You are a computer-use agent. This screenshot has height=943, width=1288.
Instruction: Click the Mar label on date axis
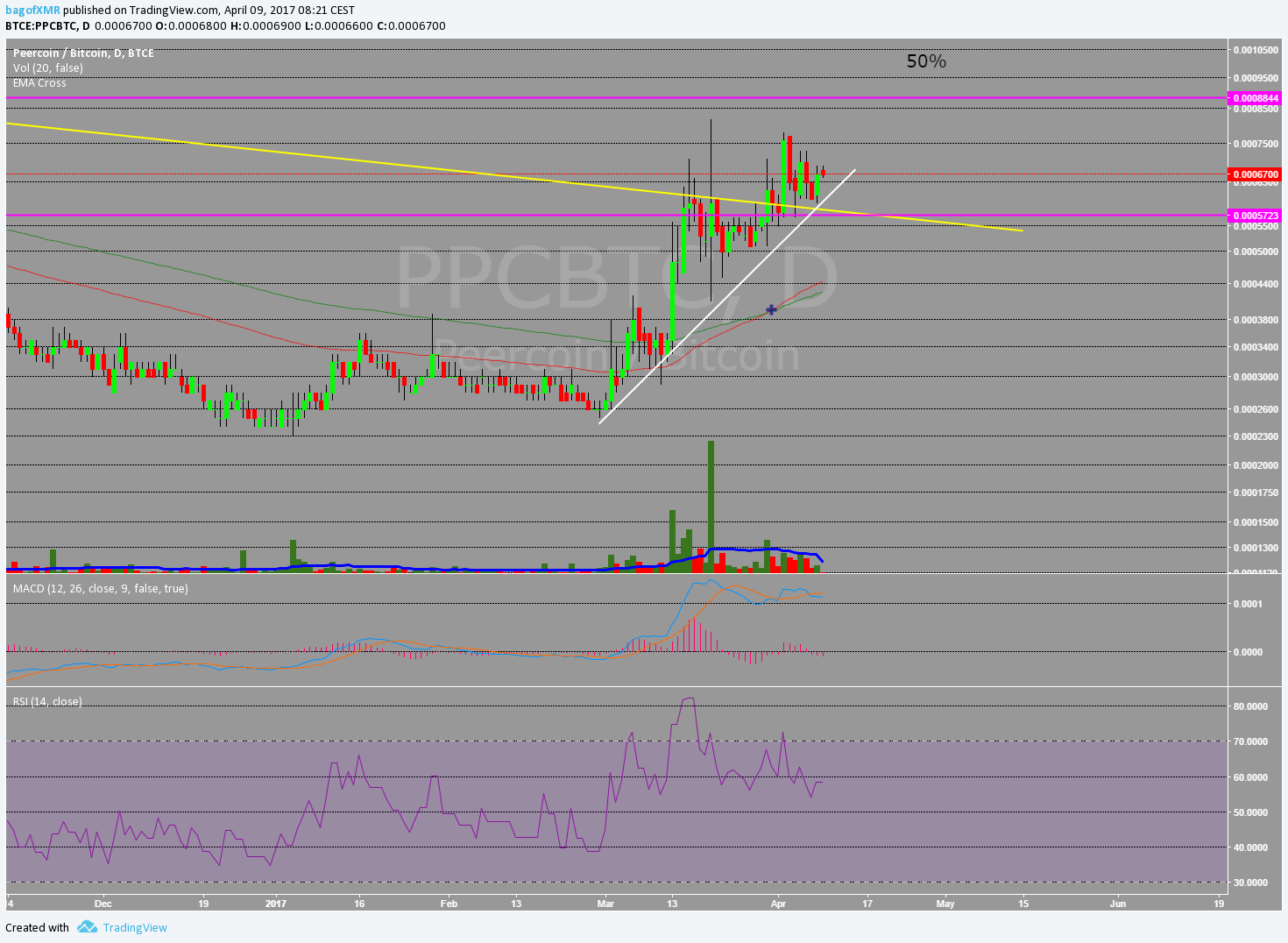click(x=605, y=903)
